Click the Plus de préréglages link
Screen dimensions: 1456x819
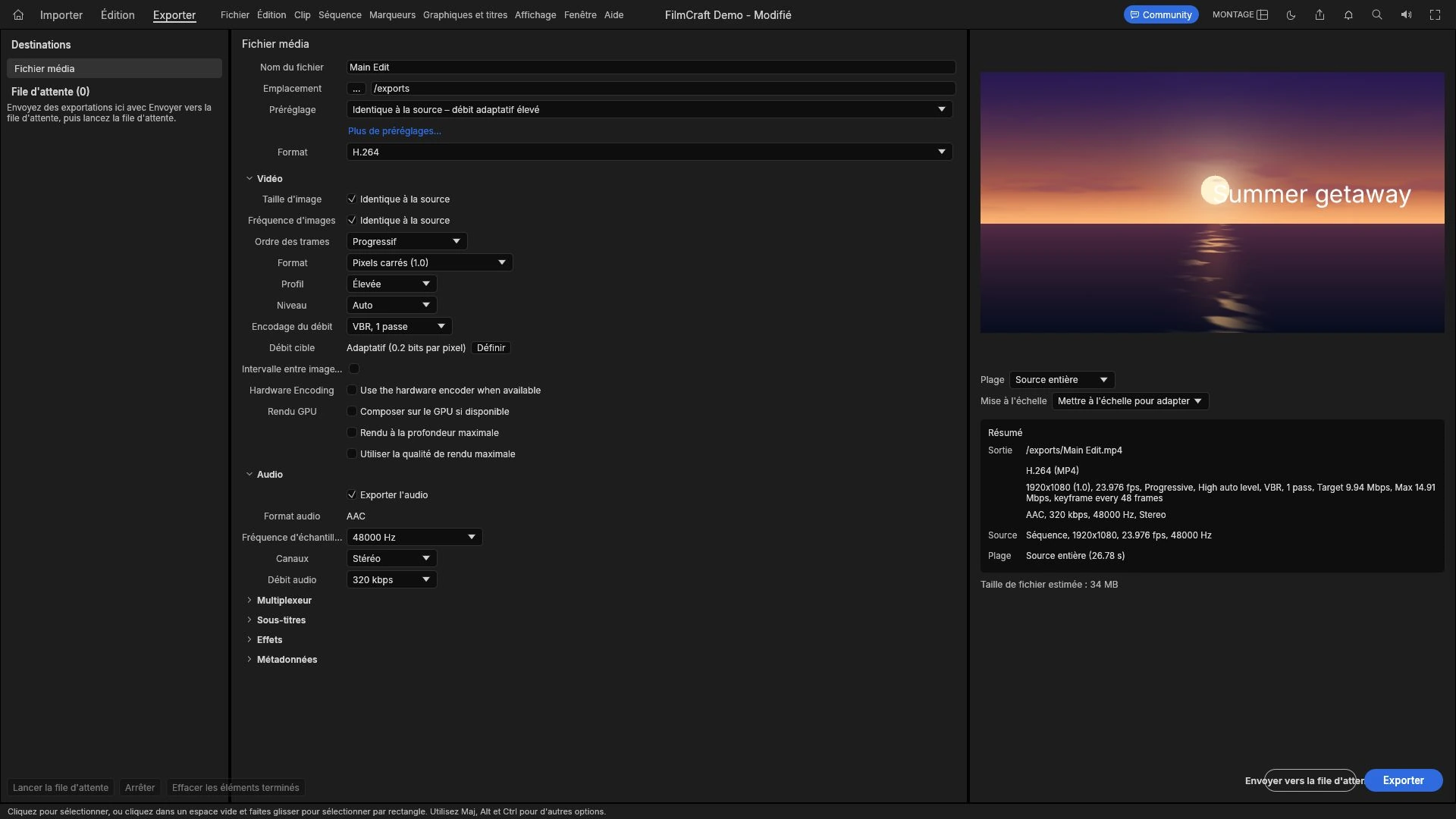pos(394,131)
